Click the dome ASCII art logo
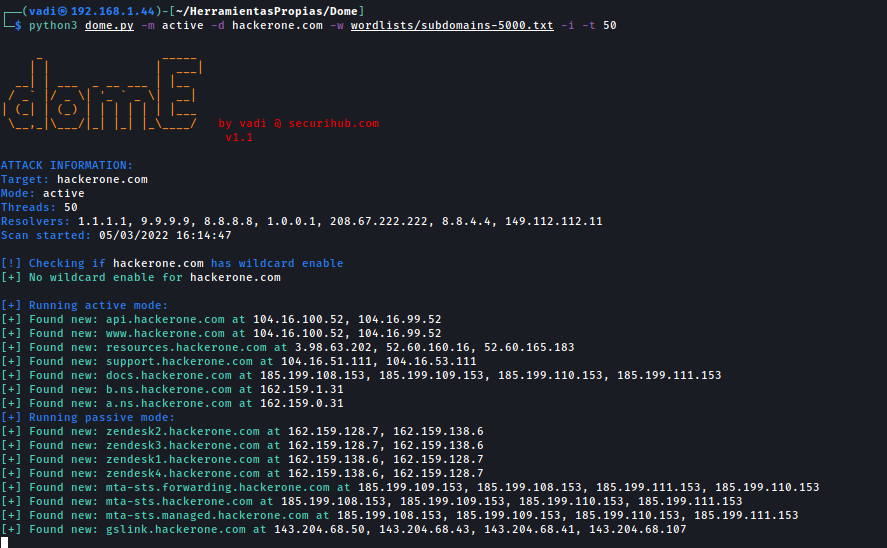This screenshot has width=887, height=548. 102,93
